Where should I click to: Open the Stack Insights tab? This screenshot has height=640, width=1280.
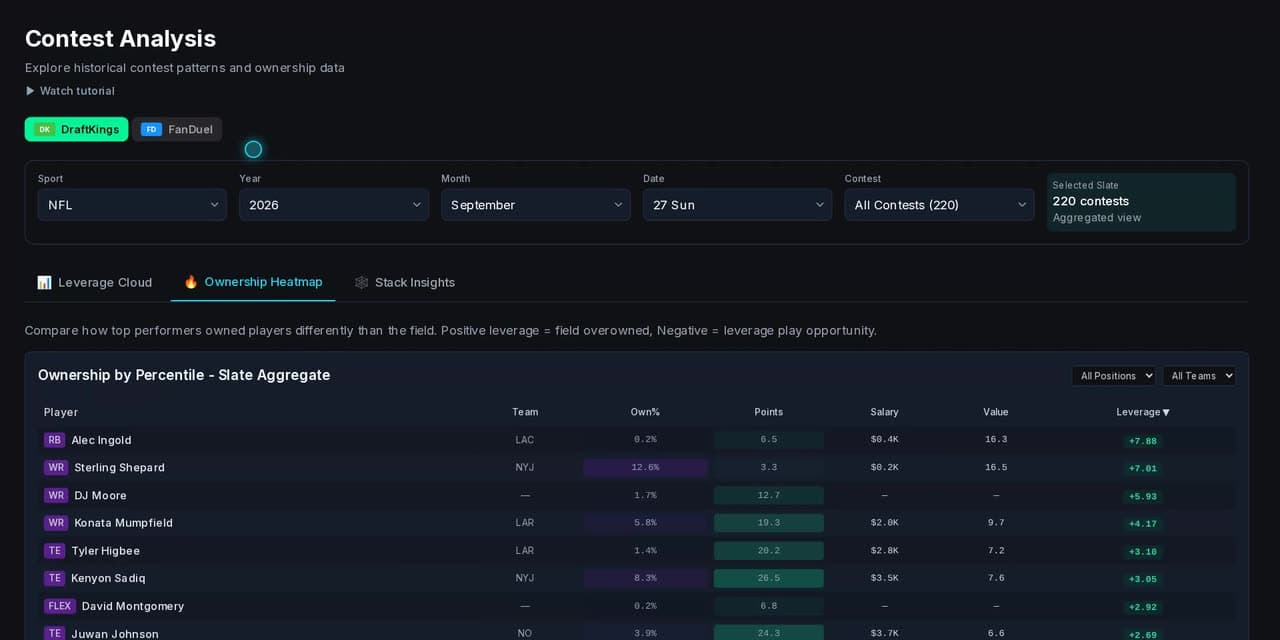[x=405, y=282]
